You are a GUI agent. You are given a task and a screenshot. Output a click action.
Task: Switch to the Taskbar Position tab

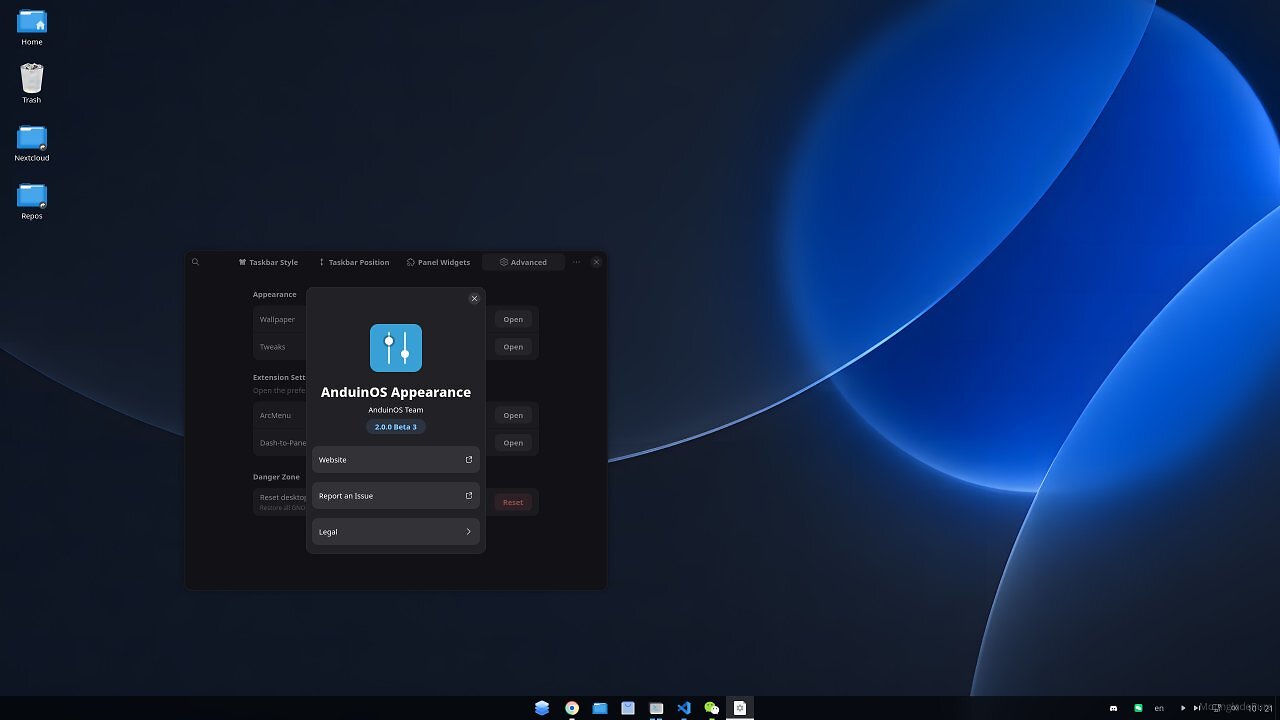click(354, 262)
